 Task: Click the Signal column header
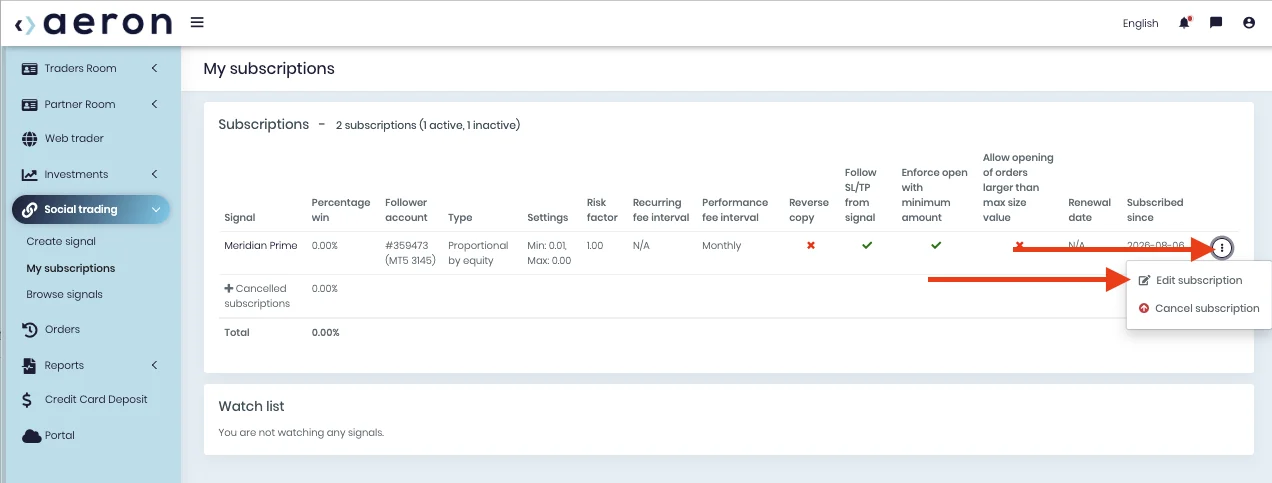click(x=239, y=217)
